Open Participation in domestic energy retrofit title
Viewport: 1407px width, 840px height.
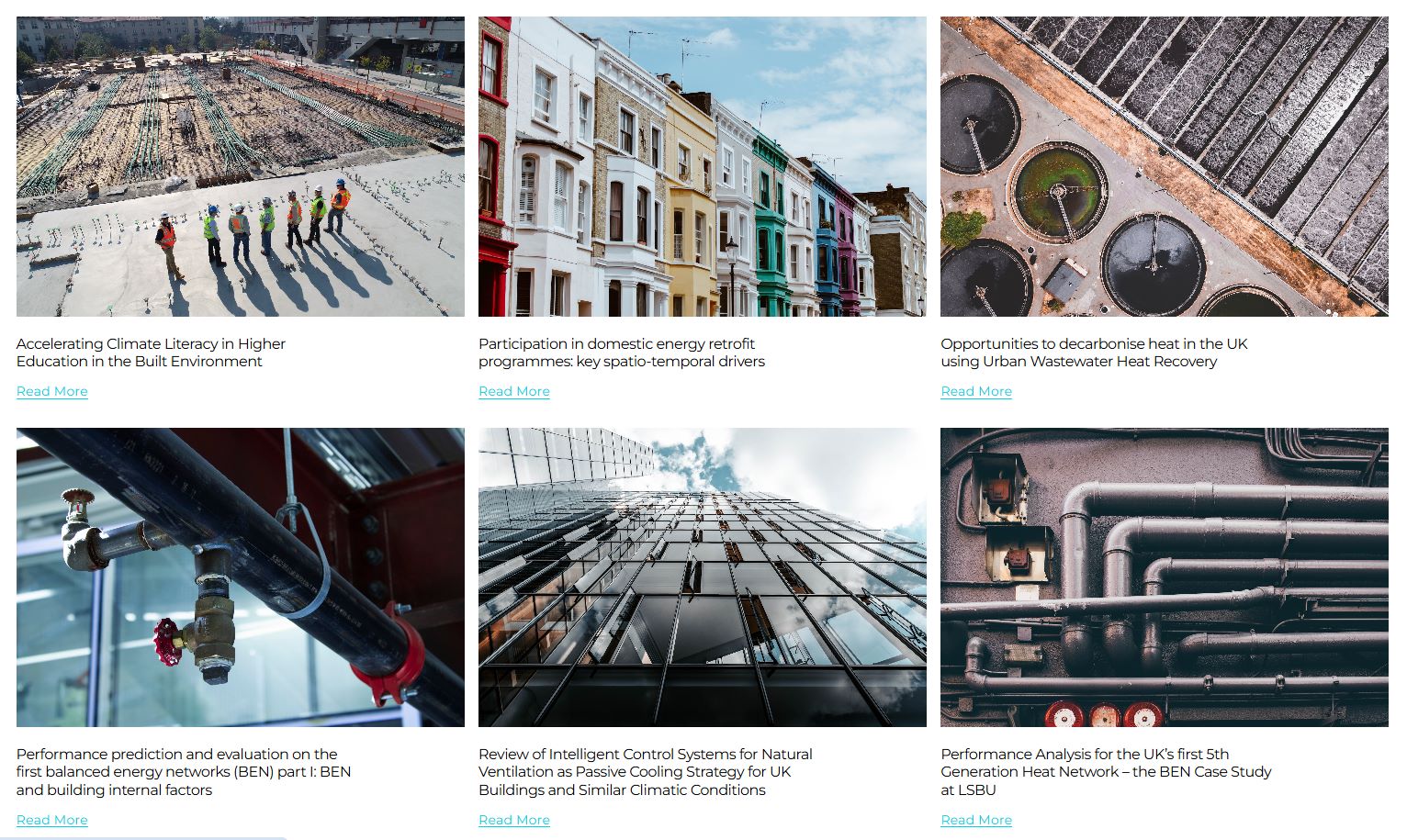click(x=622, y=353)
